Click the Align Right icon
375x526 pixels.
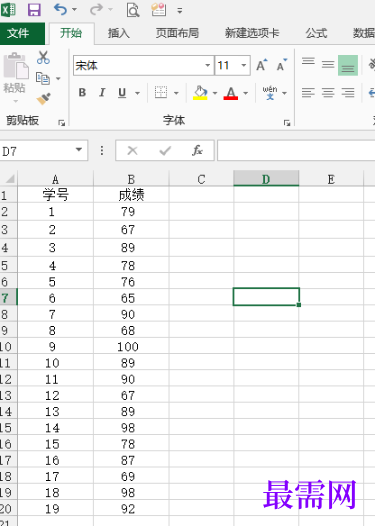tap(348, 92)
